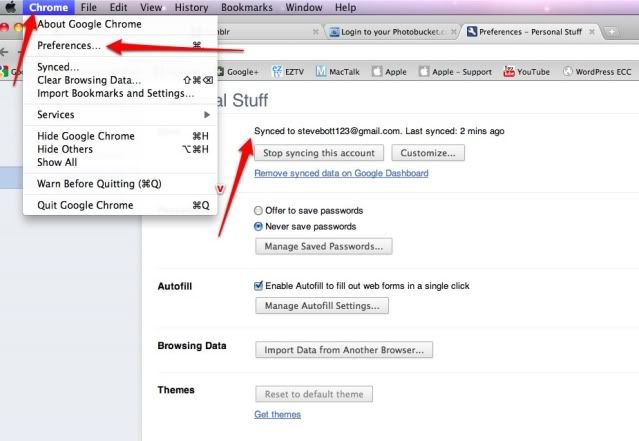Open the Apple menu
This screenshot has width=639, height=441.
(x=10, y=7)
